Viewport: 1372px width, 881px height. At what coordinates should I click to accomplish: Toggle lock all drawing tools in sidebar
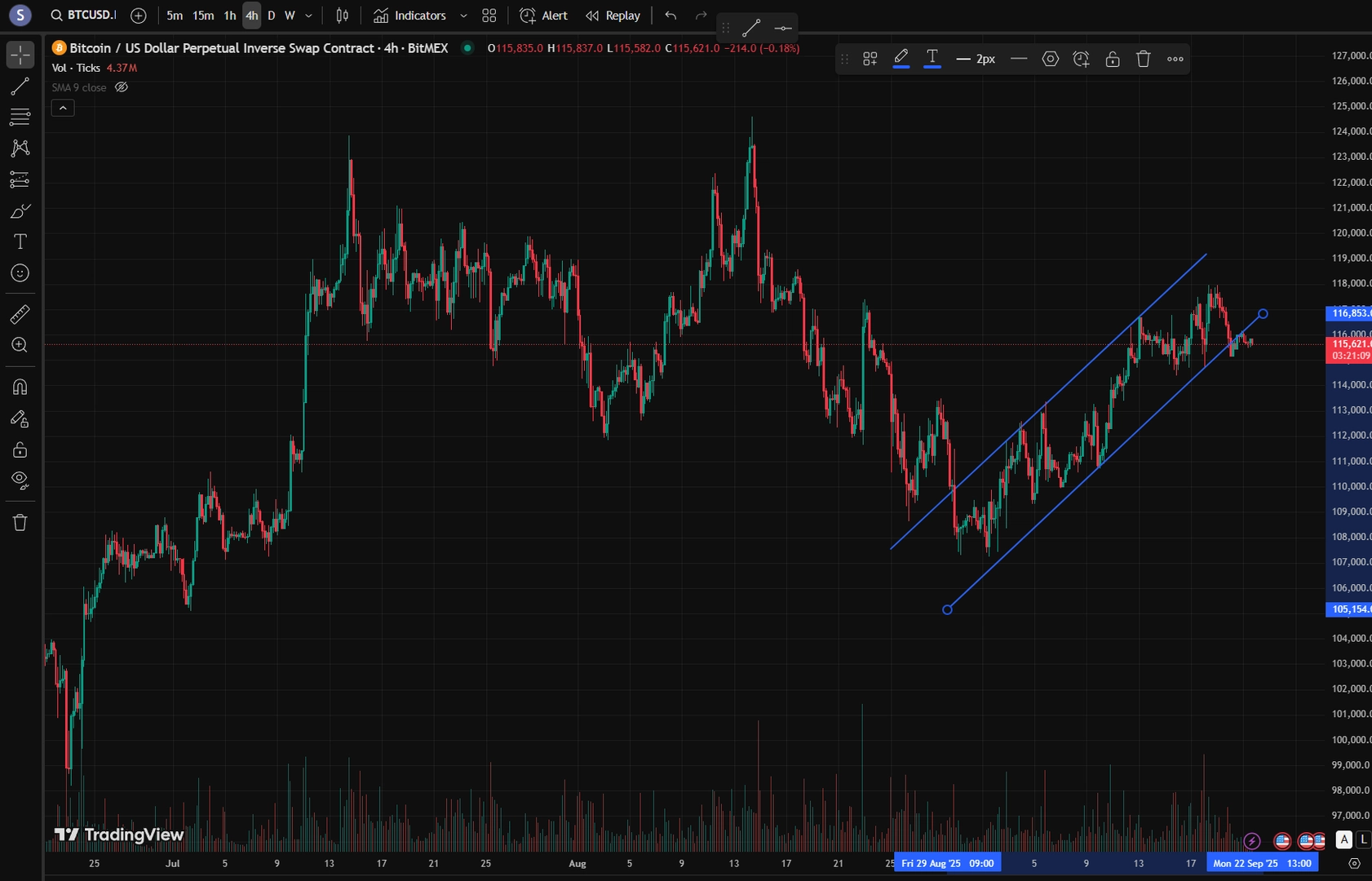click(x=20, y=449)
